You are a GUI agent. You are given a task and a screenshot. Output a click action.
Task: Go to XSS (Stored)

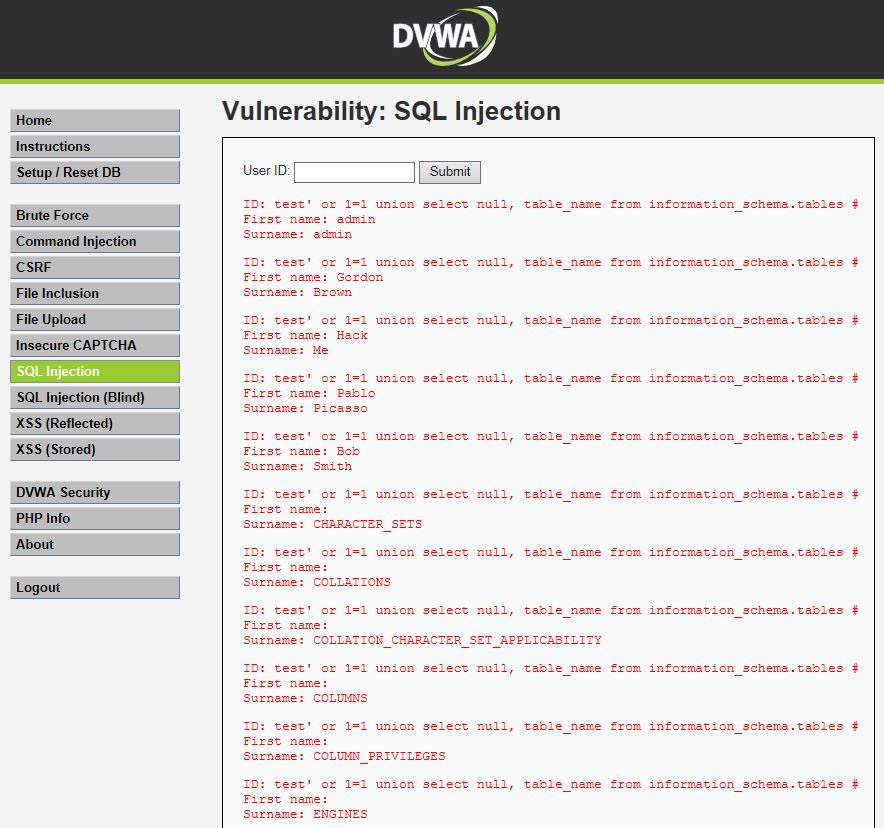point(95,449)
